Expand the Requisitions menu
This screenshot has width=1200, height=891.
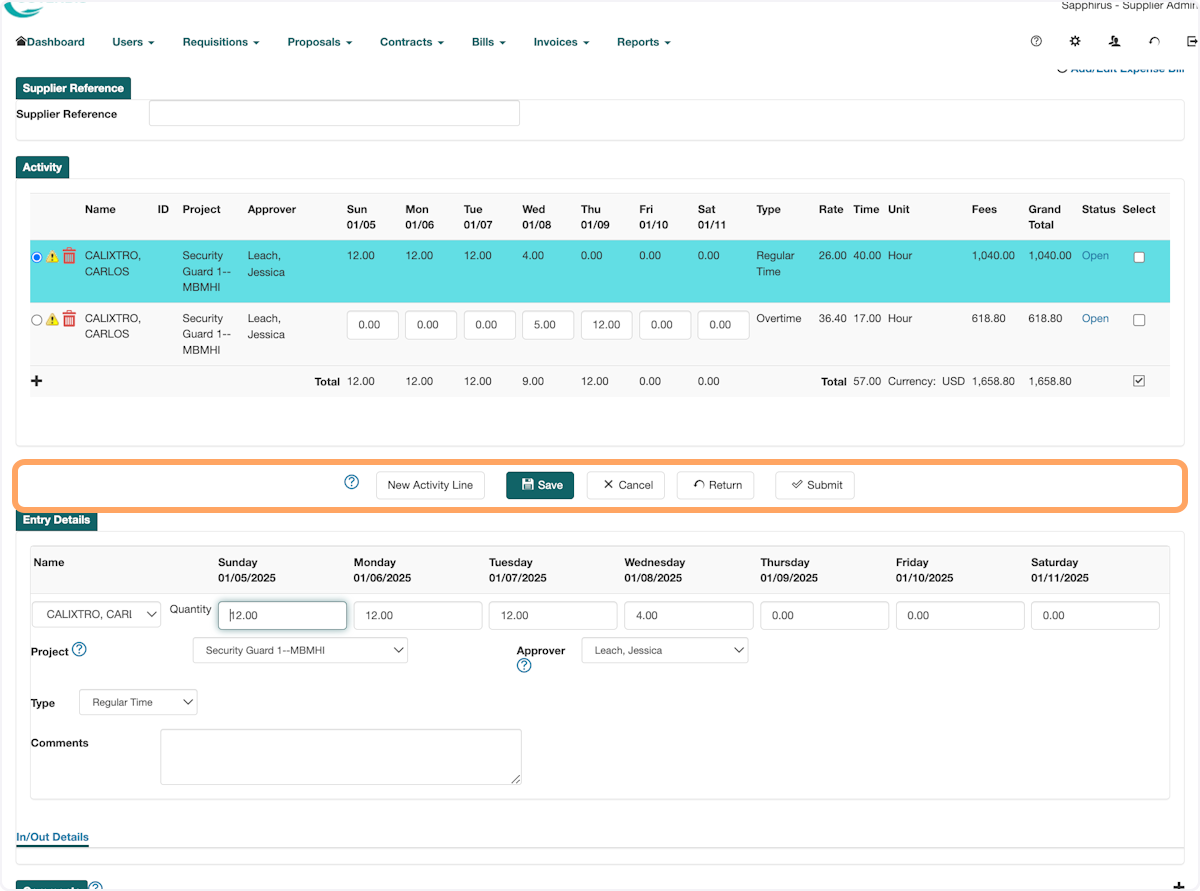pos(221,42)
